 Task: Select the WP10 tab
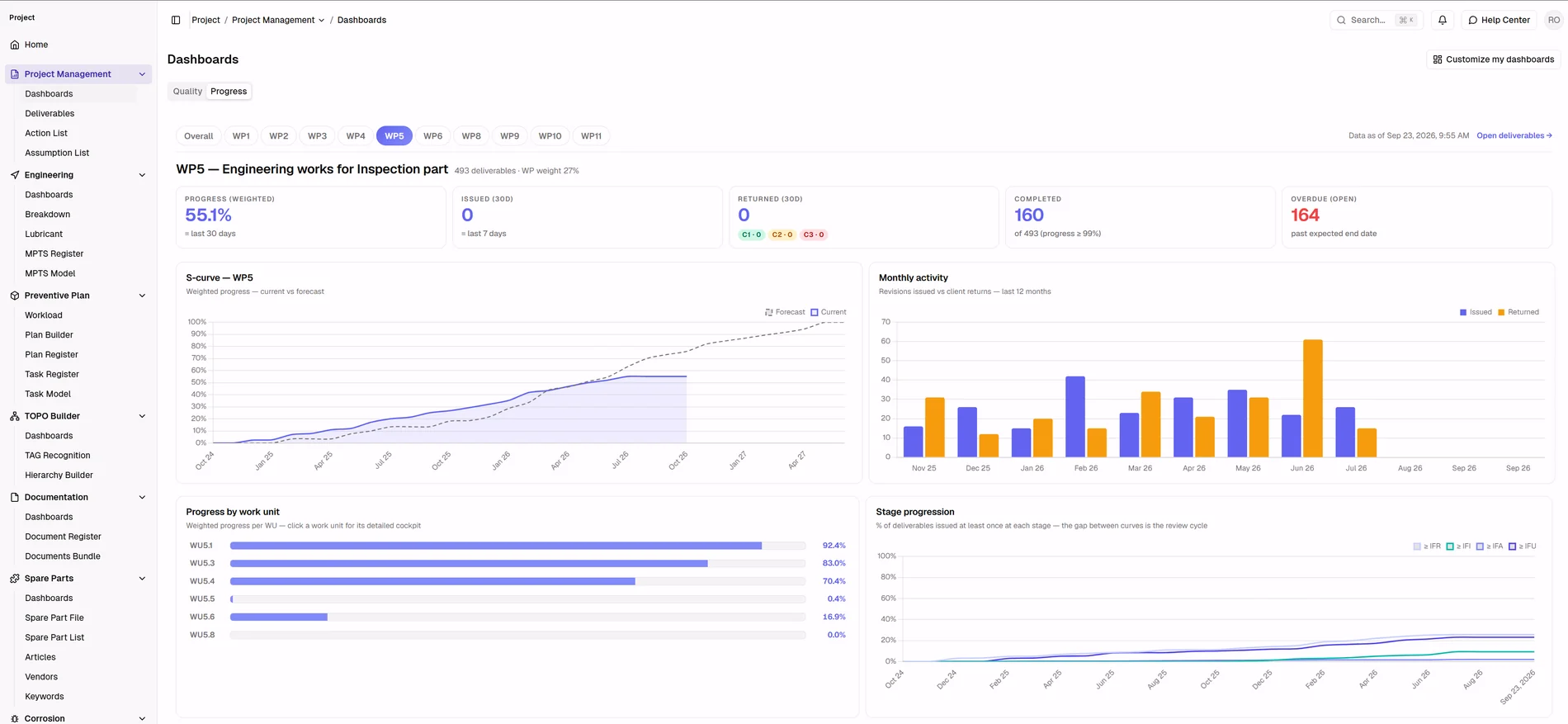tap(550, 136)
